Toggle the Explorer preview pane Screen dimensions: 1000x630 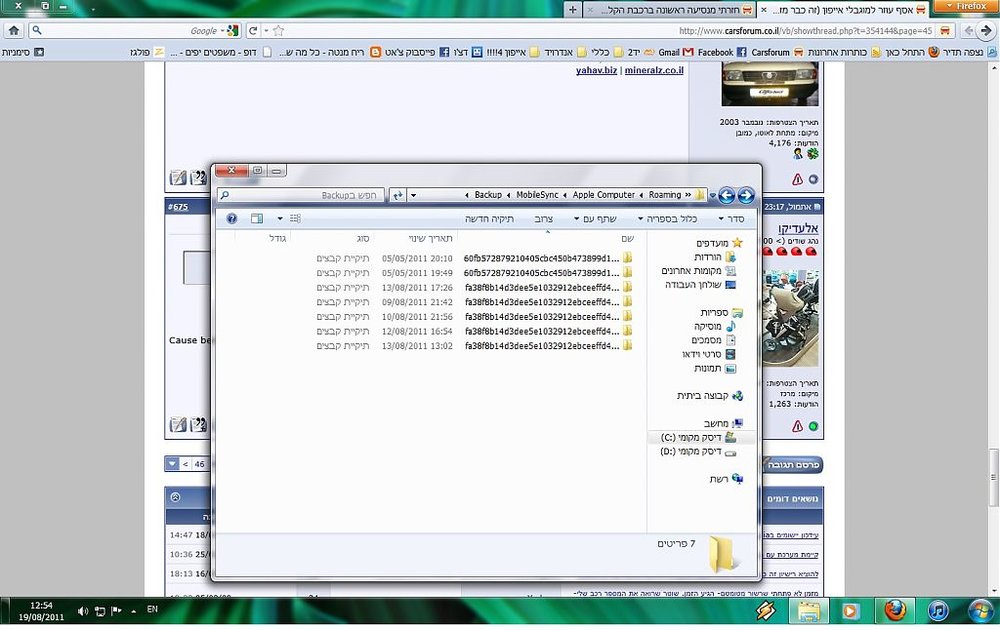pyautogui.click(x=257, y=219)
